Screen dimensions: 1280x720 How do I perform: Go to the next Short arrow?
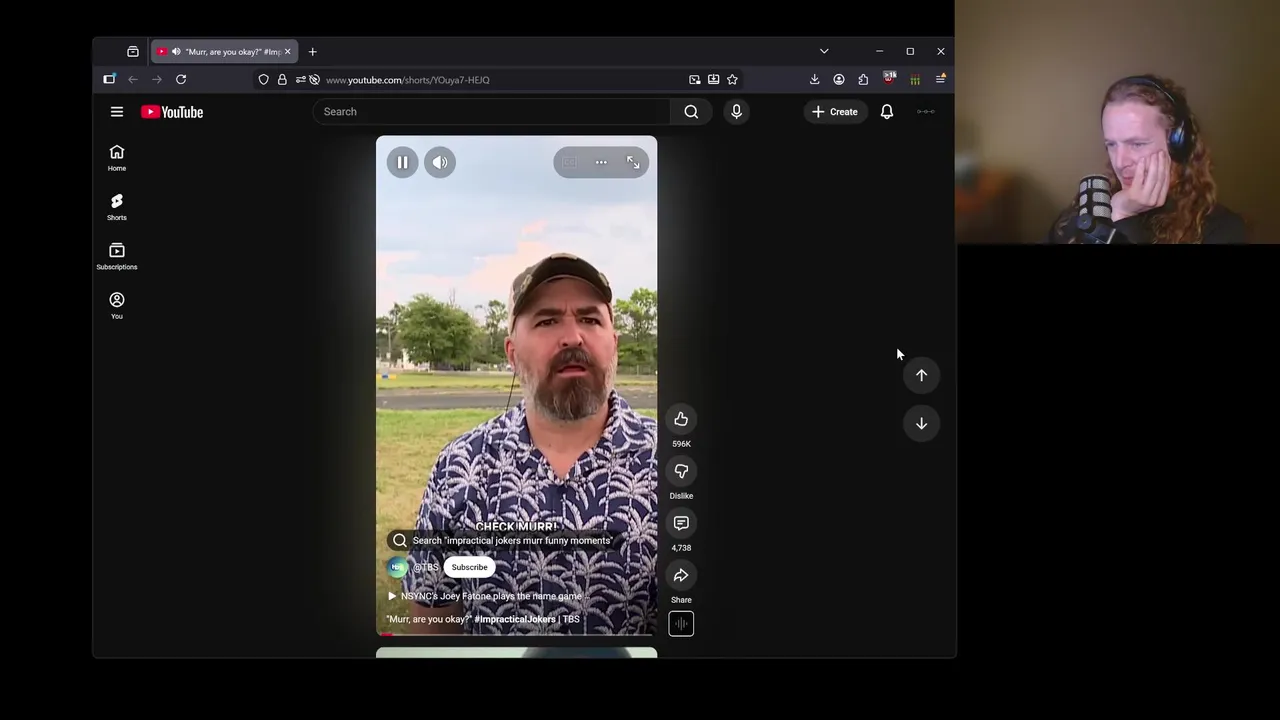[921, 423]
